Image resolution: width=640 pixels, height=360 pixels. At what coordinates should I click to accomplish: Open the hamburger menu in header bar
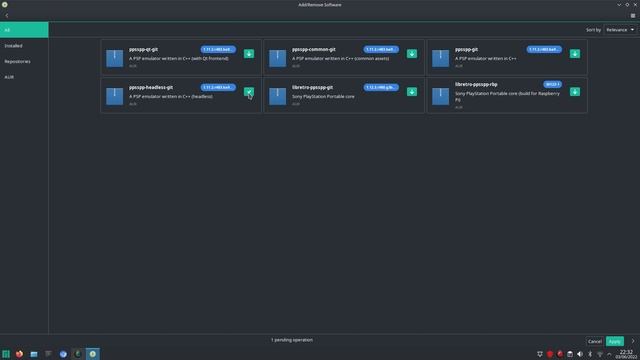point(633,16)
